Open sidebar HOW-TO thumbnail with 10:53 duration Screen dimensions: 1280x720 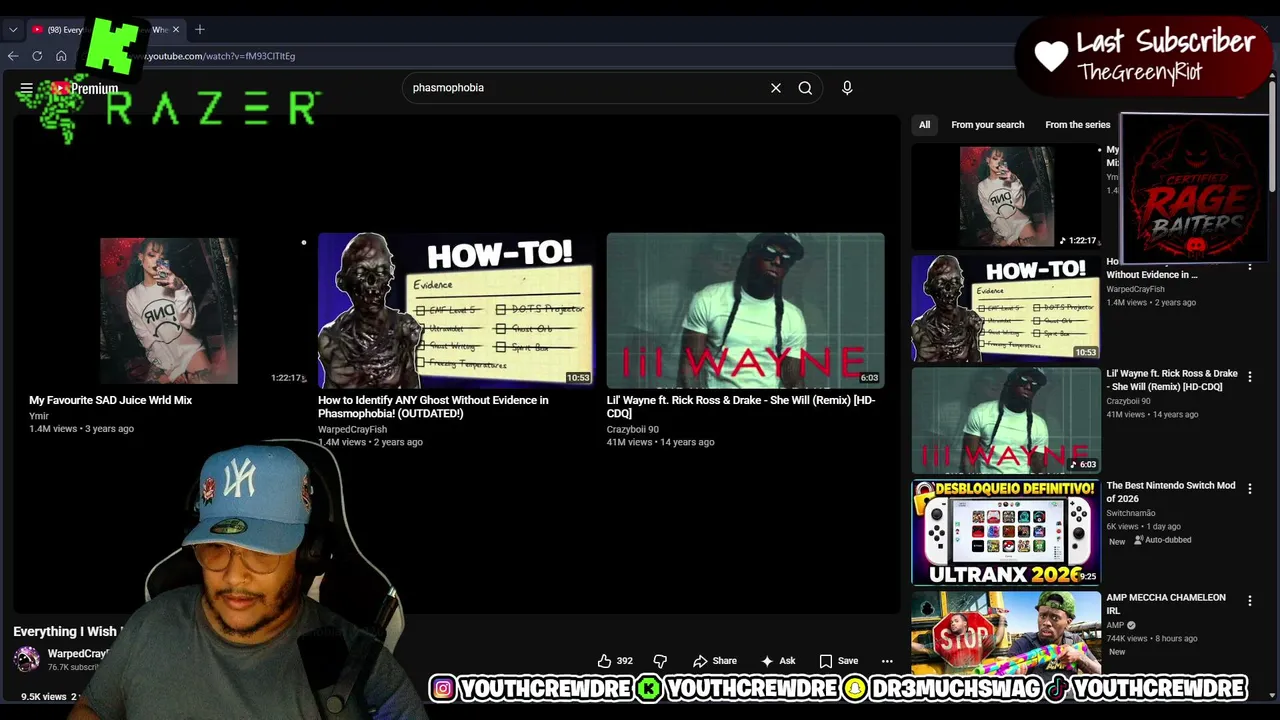(x=1006, y=308)
